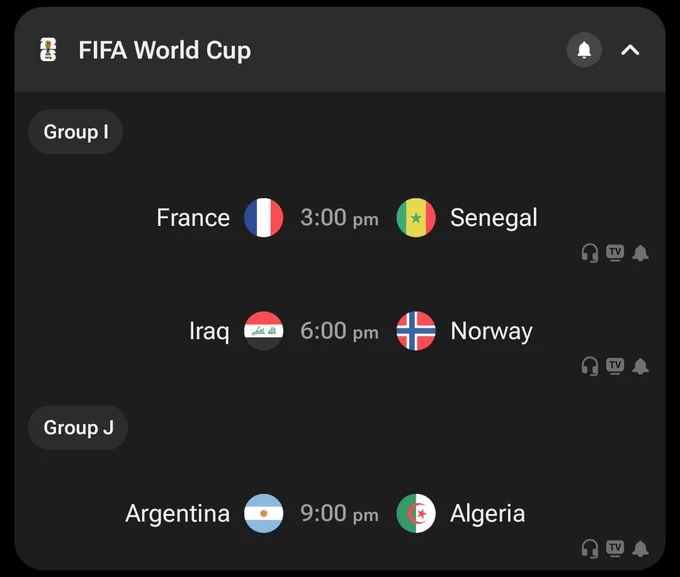
Task: Click the Argentina flag icon
Action: 264,514
